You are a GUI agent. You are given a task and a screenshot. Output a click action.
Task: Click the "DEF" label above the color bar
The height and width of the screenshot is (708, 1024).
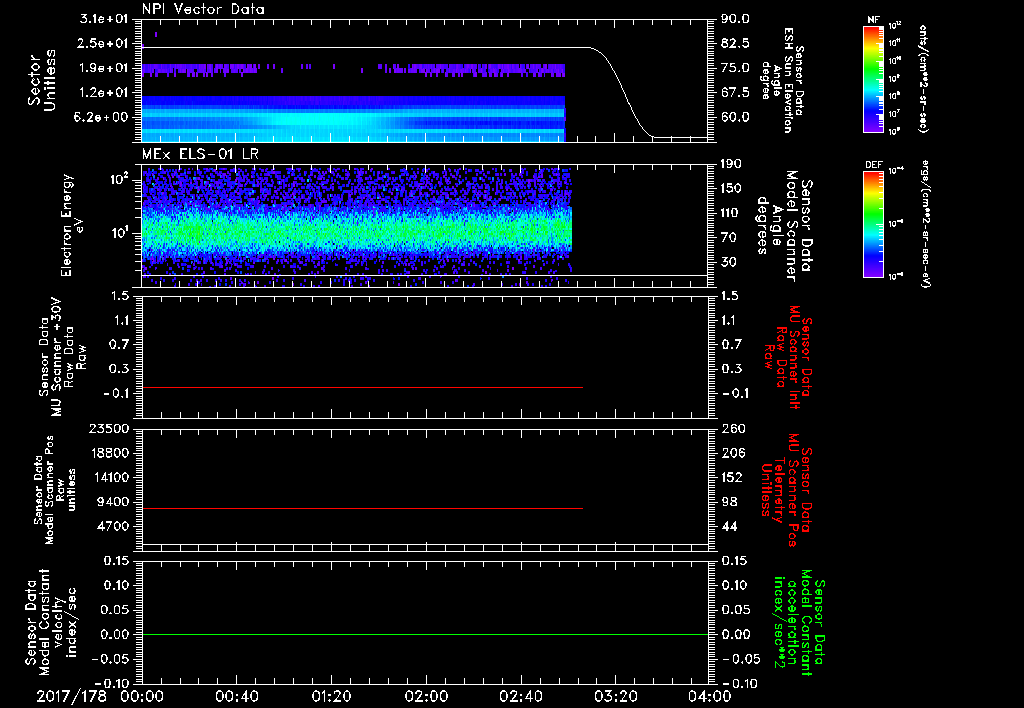[874, 165]
